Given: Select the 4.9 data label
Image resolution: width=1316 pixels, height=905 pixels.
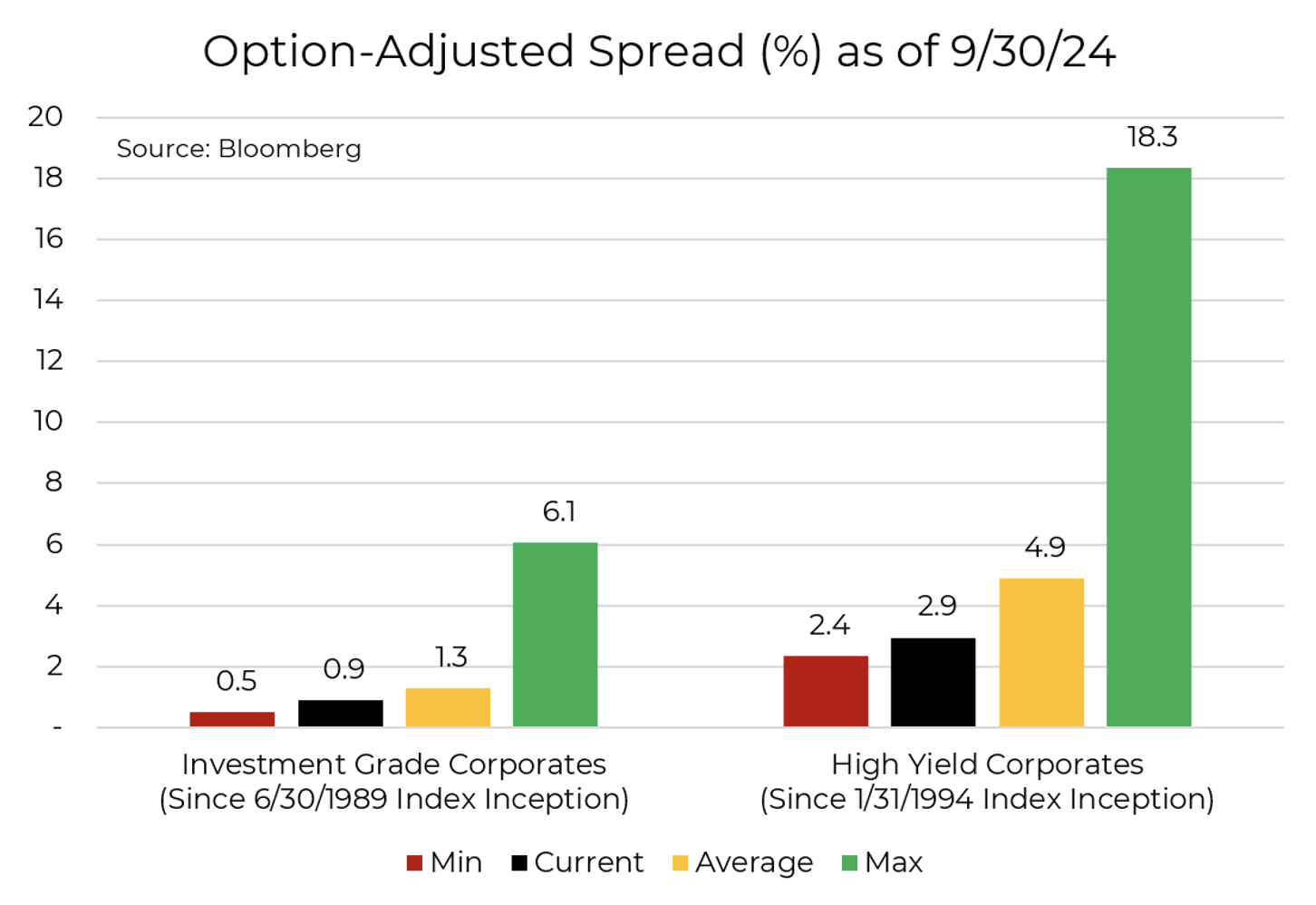Looking at the screenshot, I should (1044, 548).
